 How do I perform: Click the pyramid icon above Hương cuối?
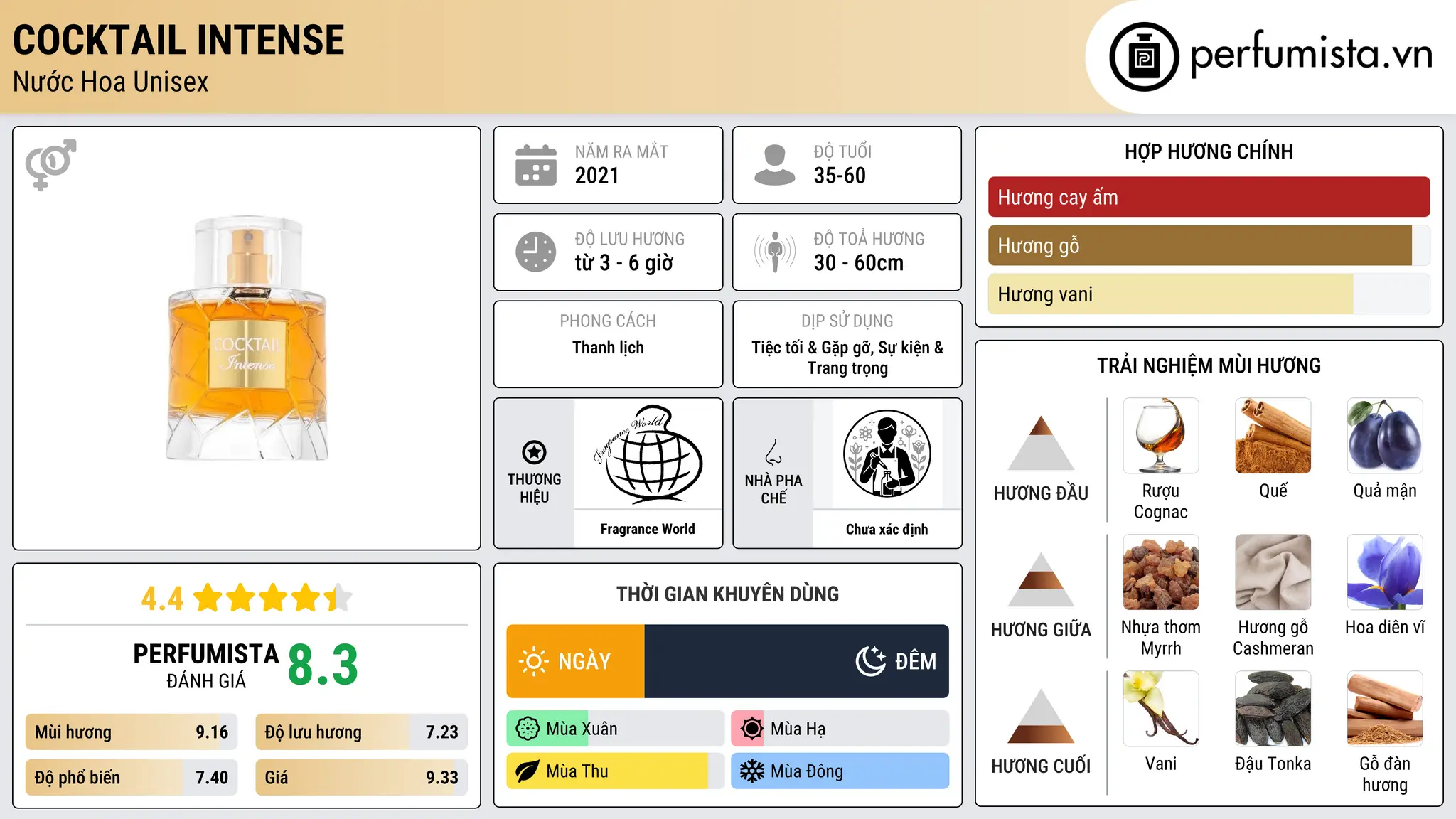1041,716
